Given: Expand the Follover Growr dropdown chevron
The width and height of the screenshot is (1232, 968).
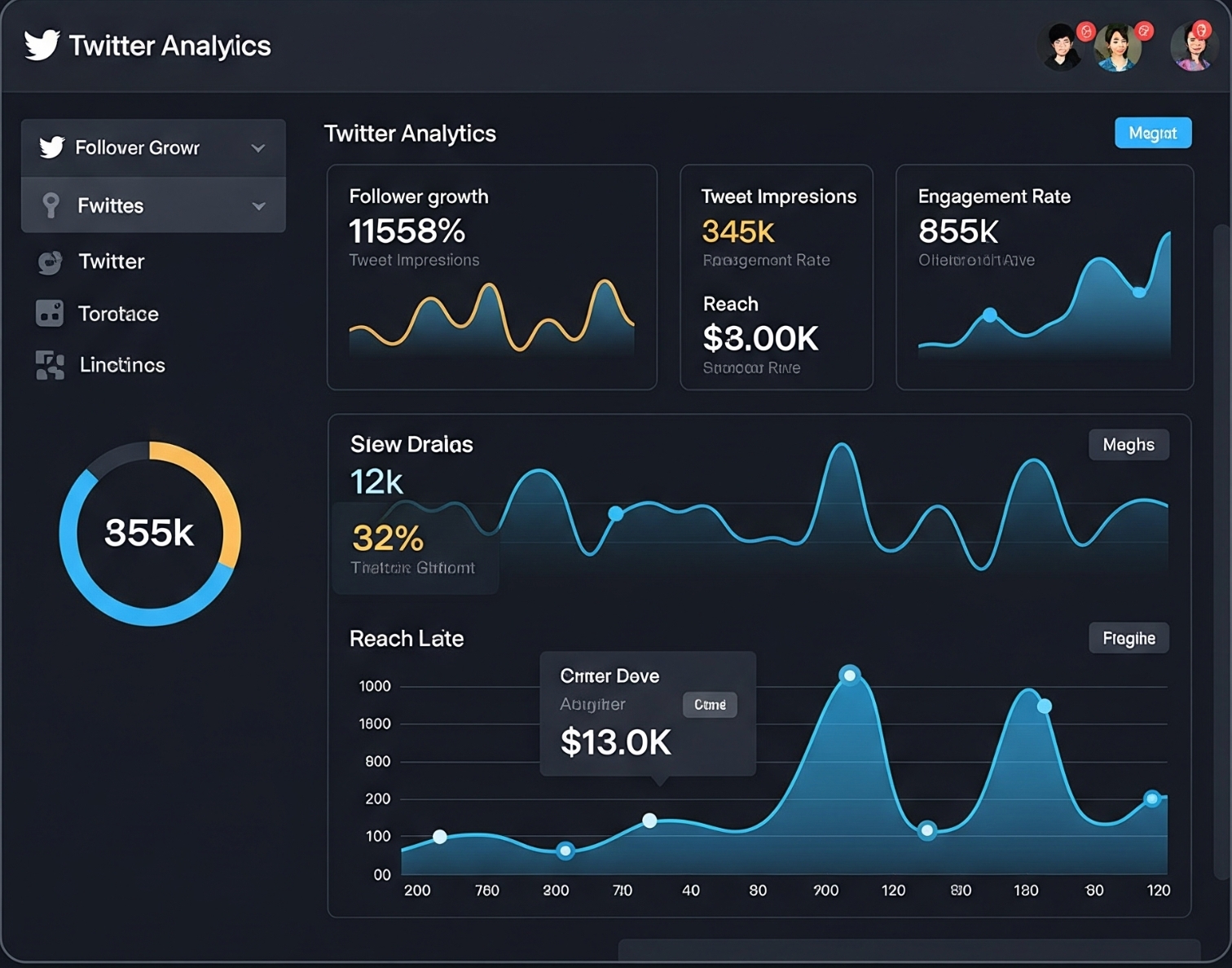Looking at the screenshot, I should coord(258,148).
